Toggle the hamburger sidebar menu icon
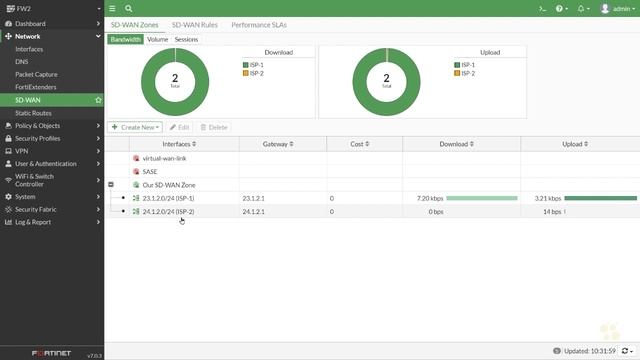Screen dimensions: 640x360 (x=112, y=8)
